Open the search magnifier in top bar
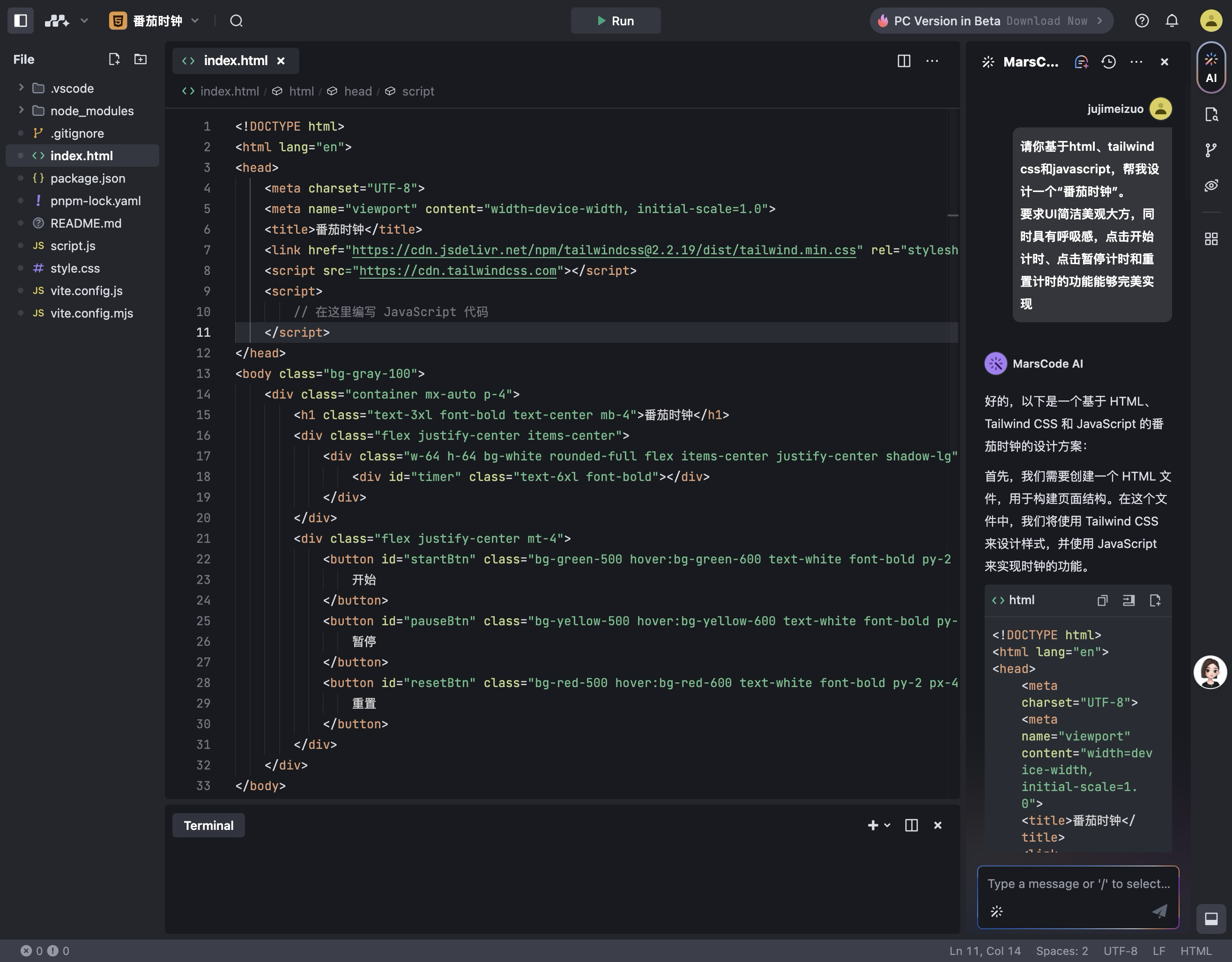 237,21
